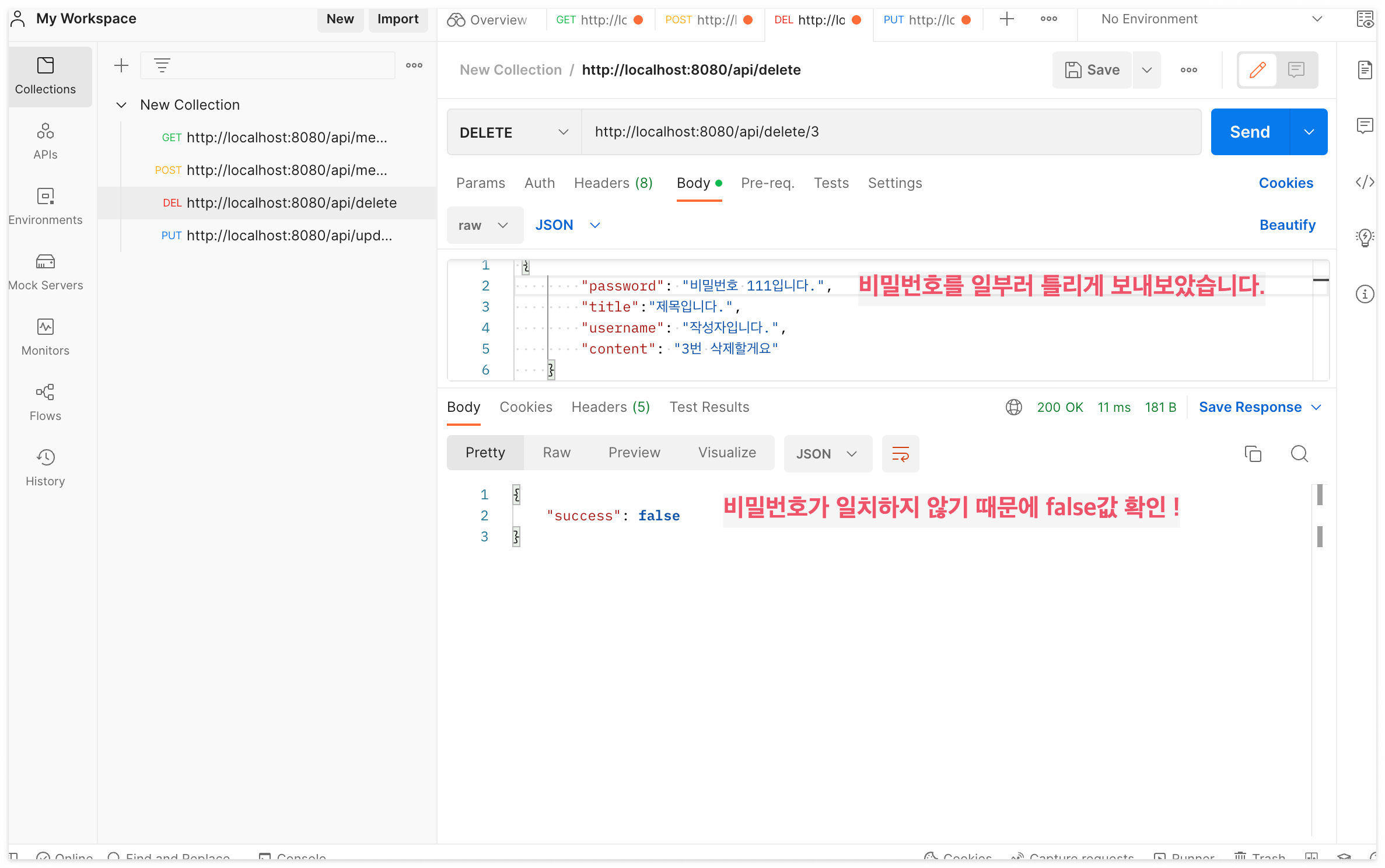Toggle response line wrap icon
This screenshot has height=868, width=1385.
[x=900, y=453]
